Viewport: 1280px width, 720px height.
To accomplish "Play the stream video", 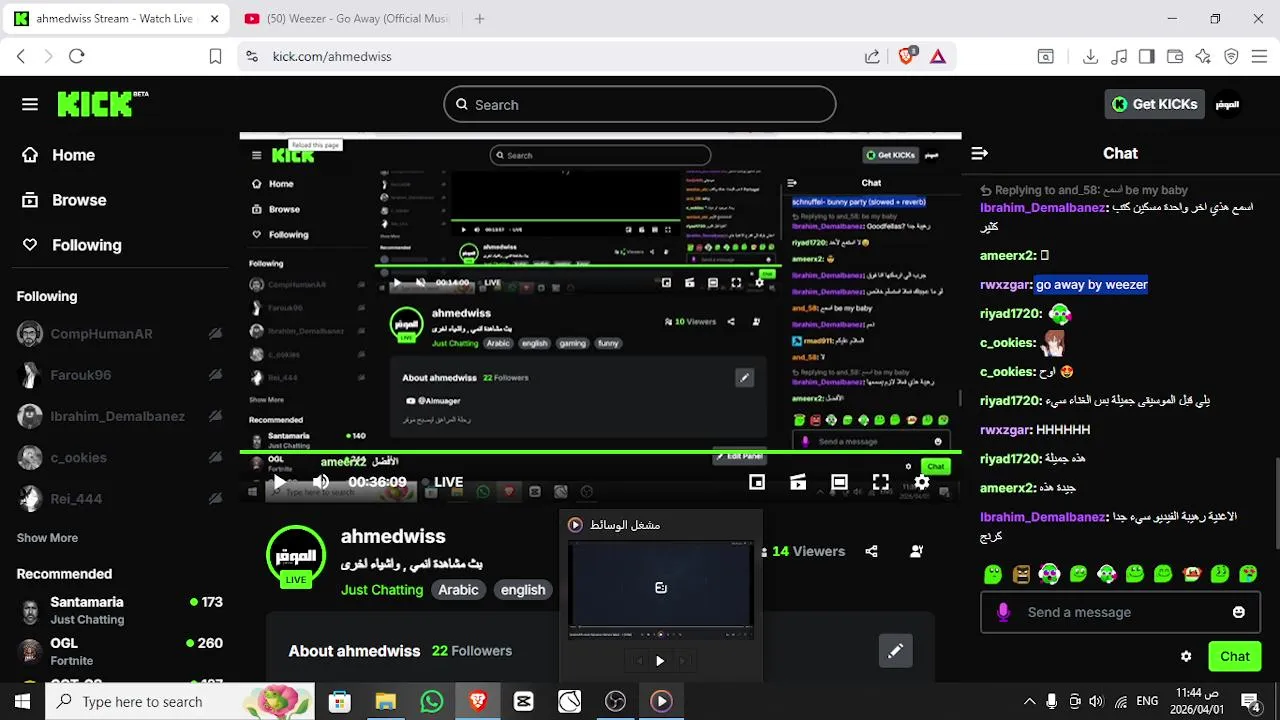I will (279, 482).
